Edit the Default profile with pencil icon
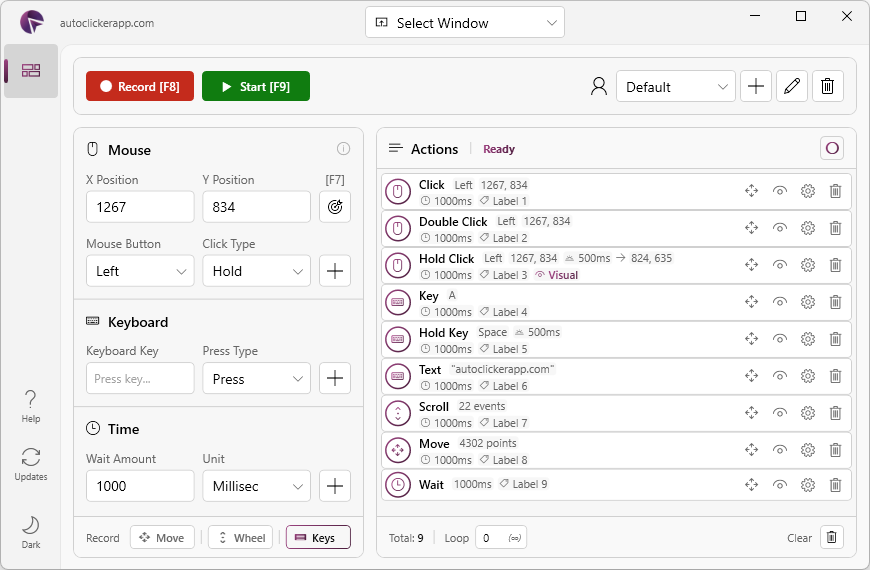Image resolution: width=870 pixels, height=570 pixels. (x=792, y=86)
